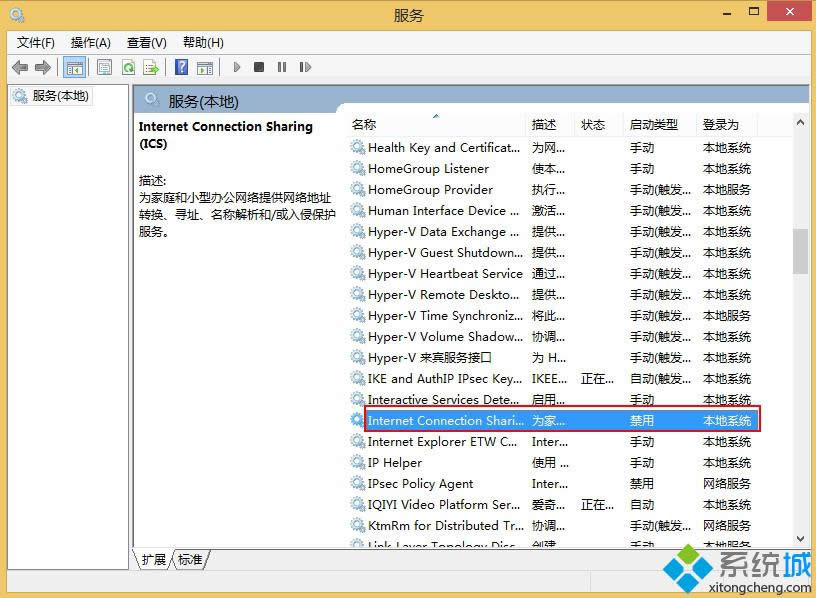Click the Services app icon in title bar
The height and width of the screenshot is (598, 816).
tap(17, 15)
